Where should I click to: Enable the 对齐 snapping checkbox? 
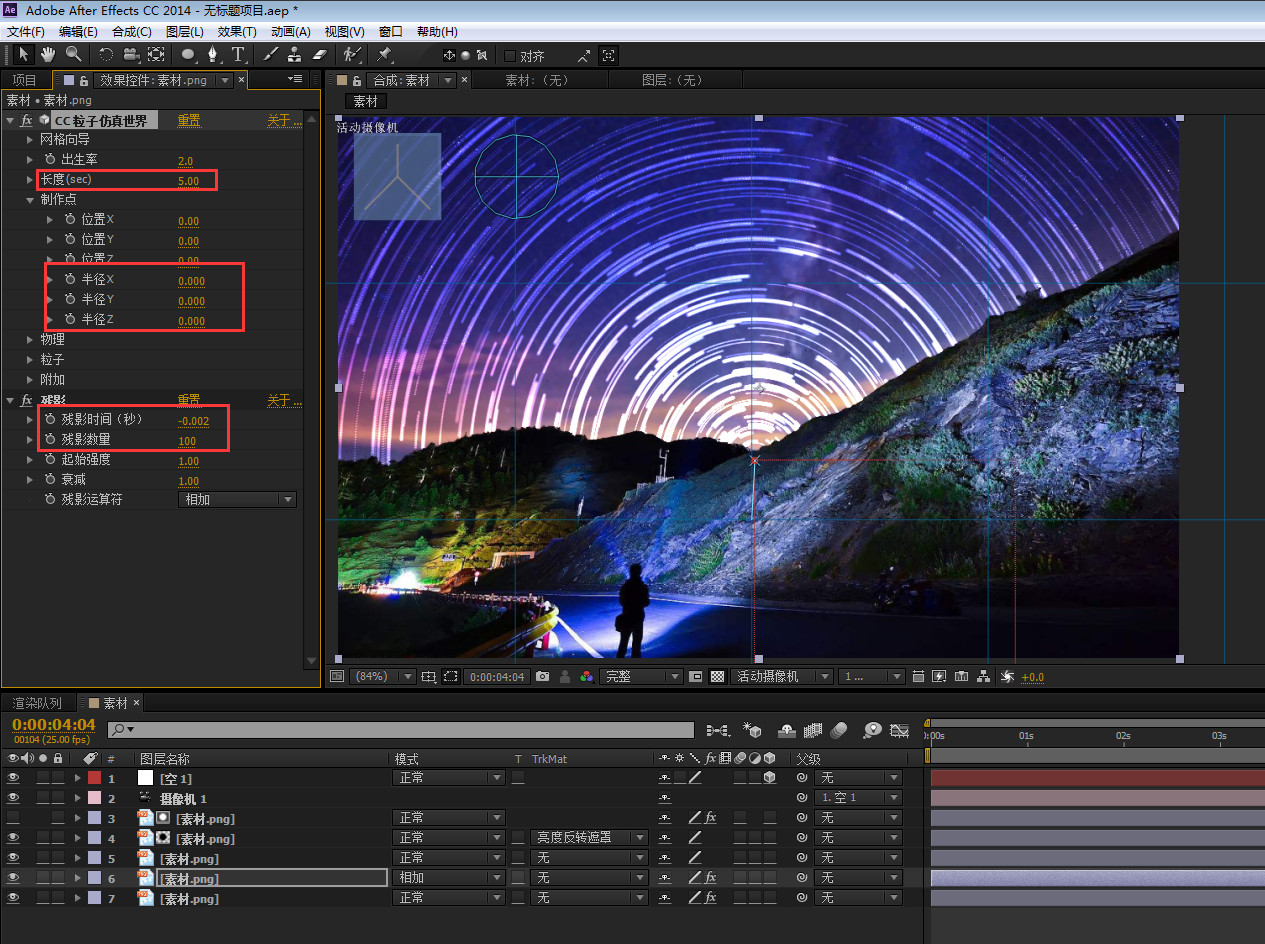510,56
